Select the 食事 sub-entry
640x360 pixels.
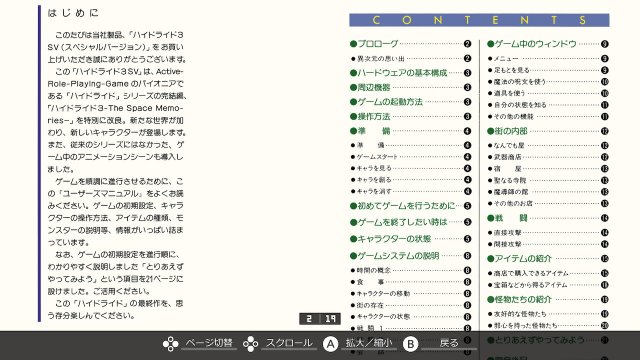(x=411, y=282)
